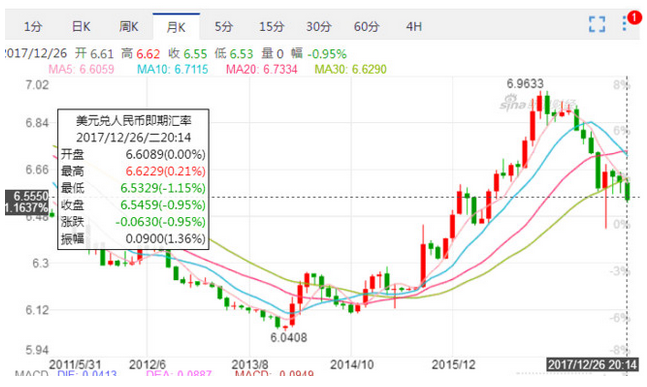Expand chart to fullscreen
This screenshot has height=387, width=647.
point(597,24)
